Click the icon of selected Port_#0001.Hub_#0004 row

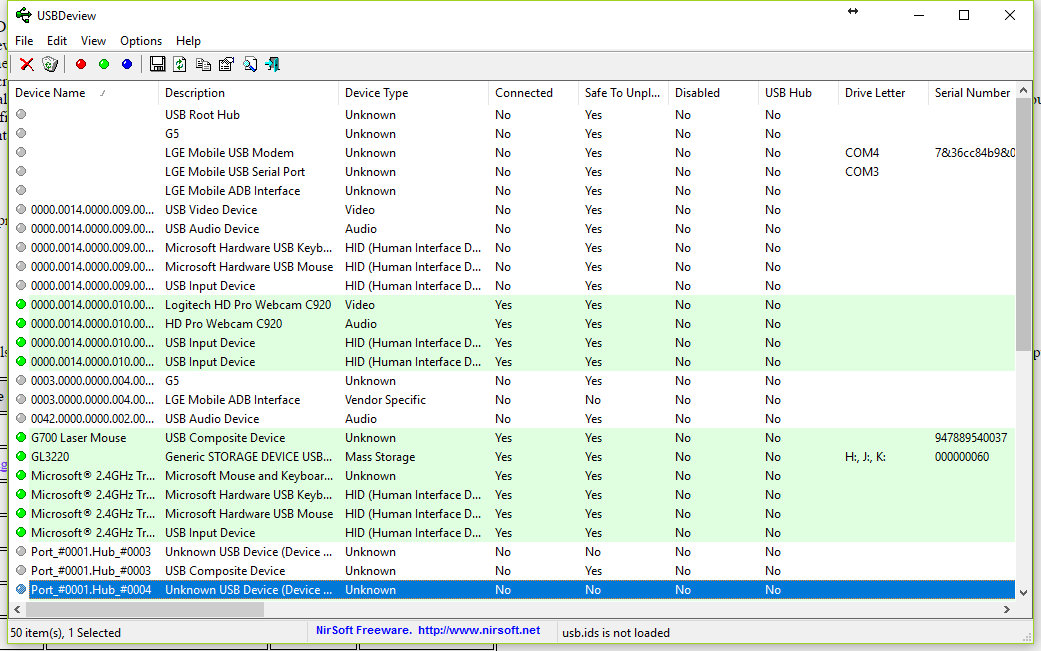click(x=21, y=589)
